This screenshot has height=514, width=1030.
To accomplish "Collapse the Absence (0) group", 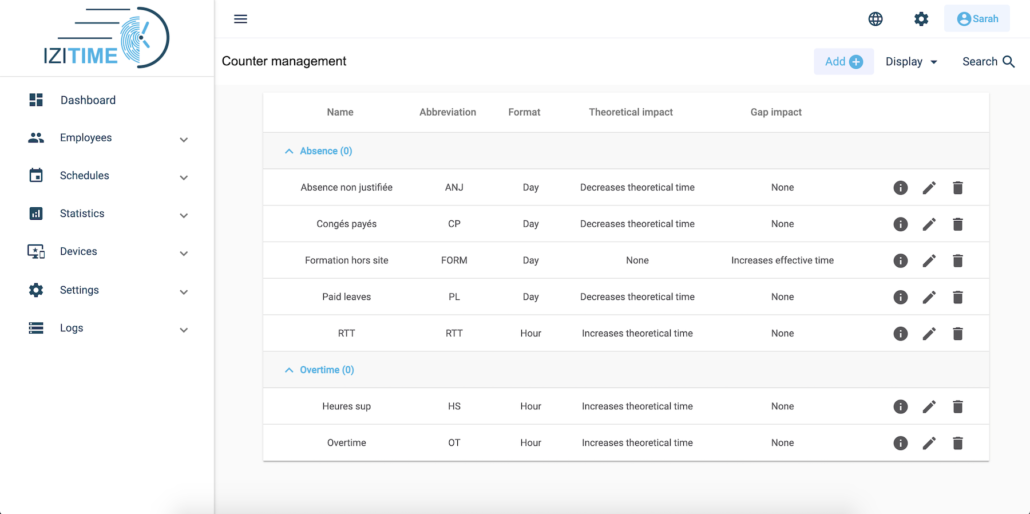I will coord(318,151).
